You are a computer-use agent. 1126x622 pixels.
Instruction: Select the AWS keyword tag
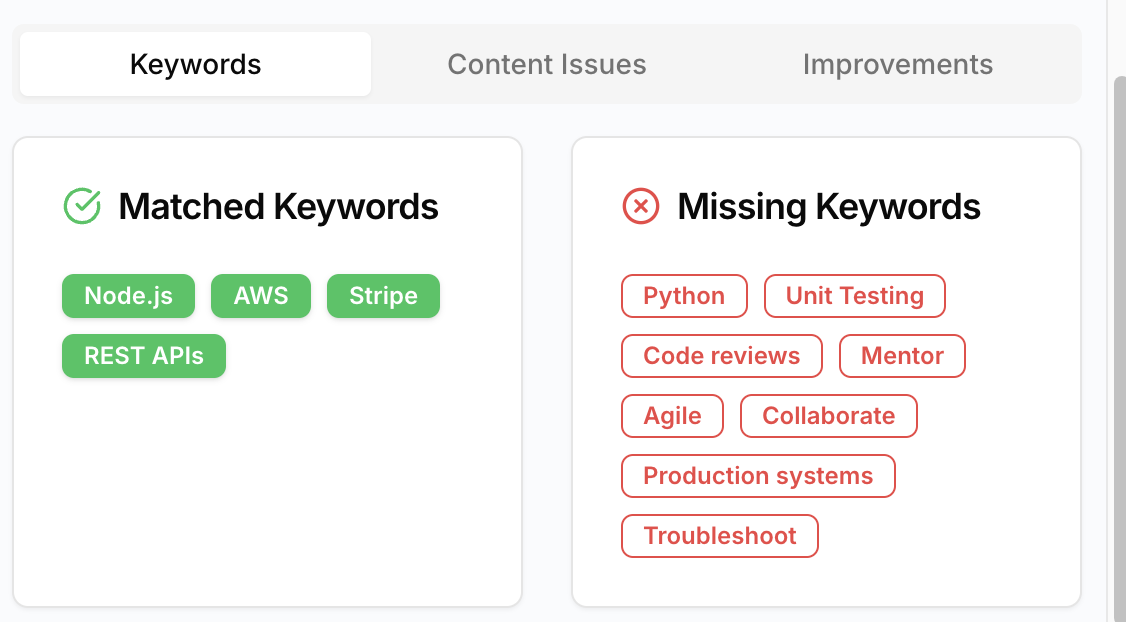(x=261, y=296)
